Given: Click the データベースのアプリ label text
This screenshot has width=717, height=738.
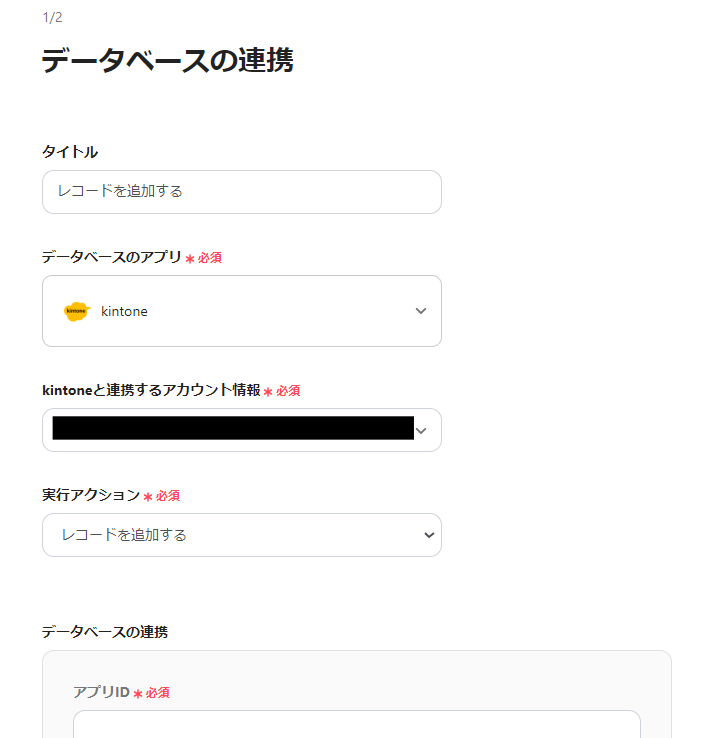Looking at the screenshot, I should point(111,257).
